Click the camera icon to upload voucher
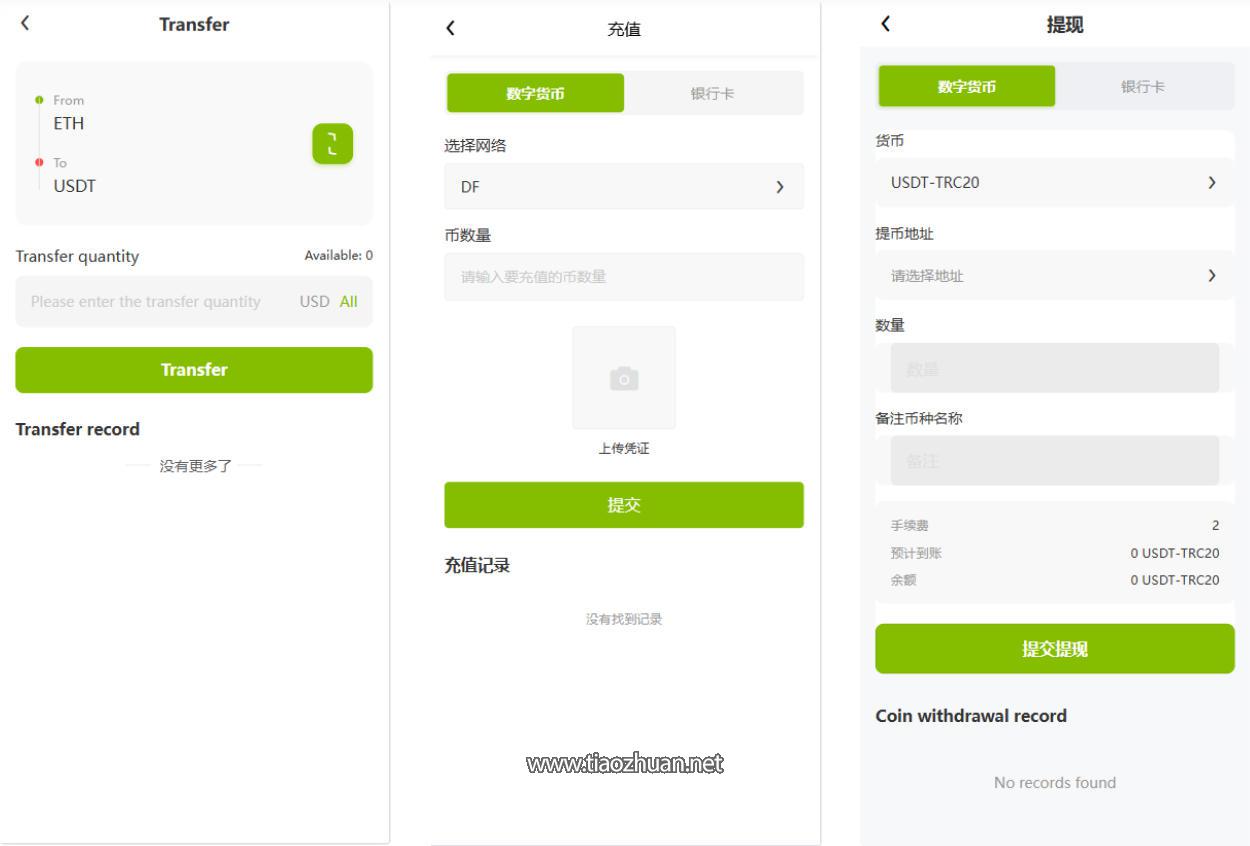This screenshot has width=1250, height=846. [624, 378]
